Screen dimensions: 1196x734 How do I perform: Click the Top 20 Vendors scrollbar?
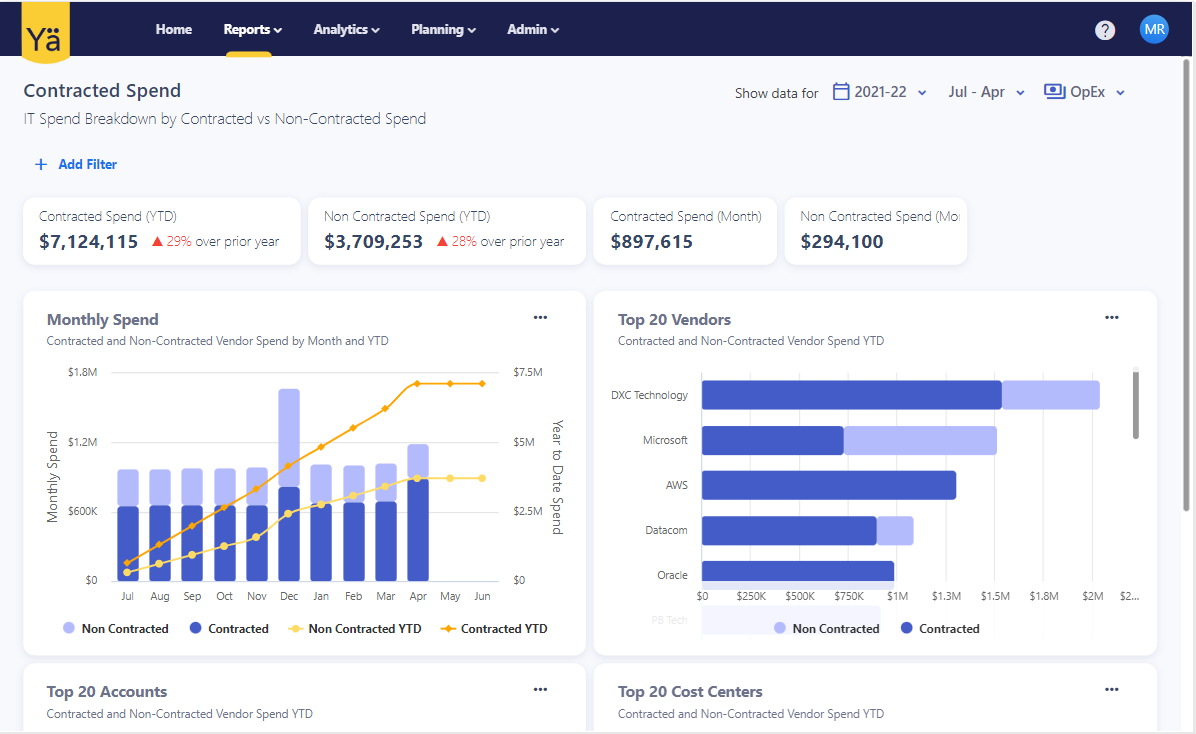(1135, 405)
